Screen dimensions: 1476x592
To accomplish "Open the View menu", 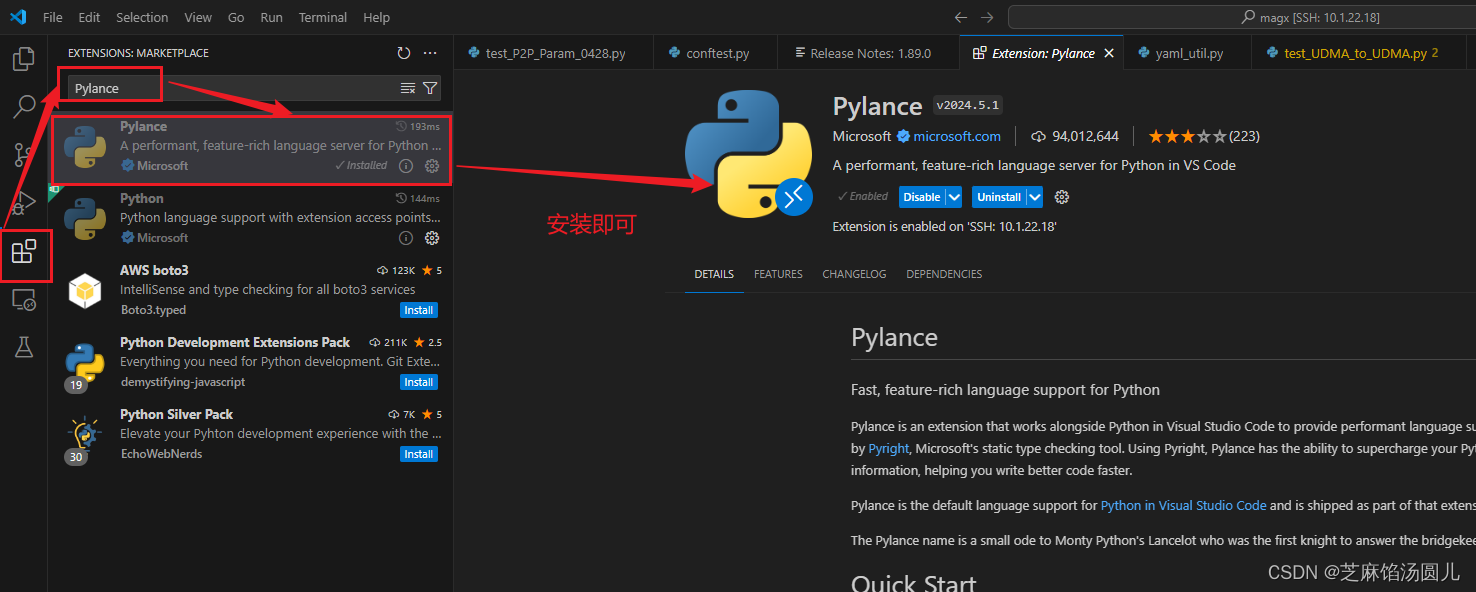I will click(198, 17).
